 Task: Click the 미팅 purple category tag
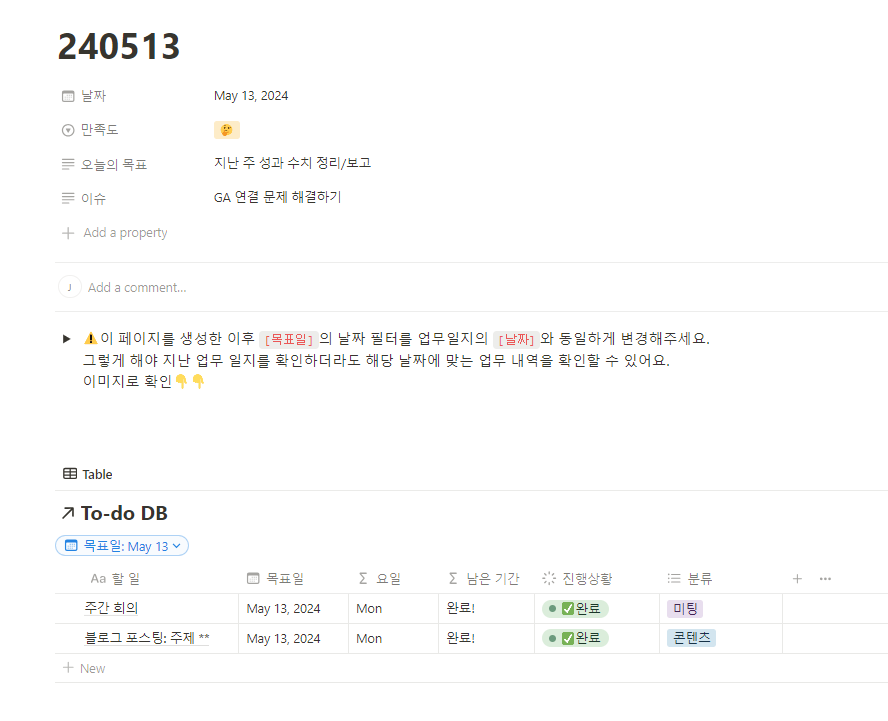point(685,609)
